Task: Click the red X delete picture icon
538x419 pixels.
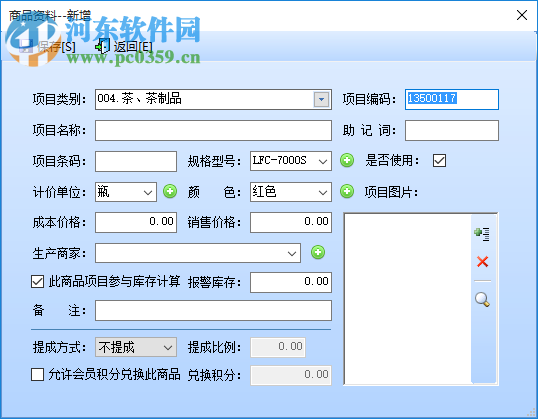Action: (482, 261)
